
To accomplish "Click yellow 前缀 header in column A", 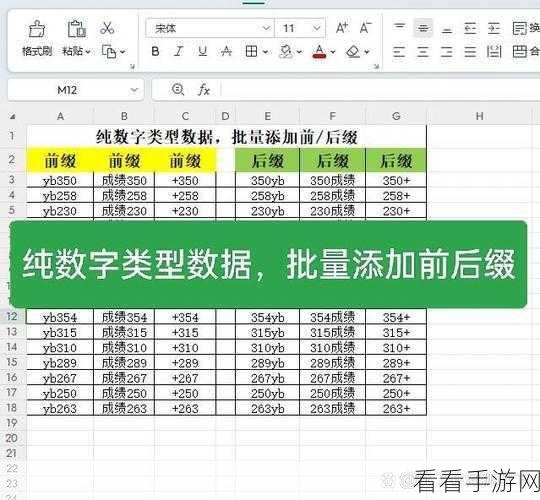I will 60,161.
